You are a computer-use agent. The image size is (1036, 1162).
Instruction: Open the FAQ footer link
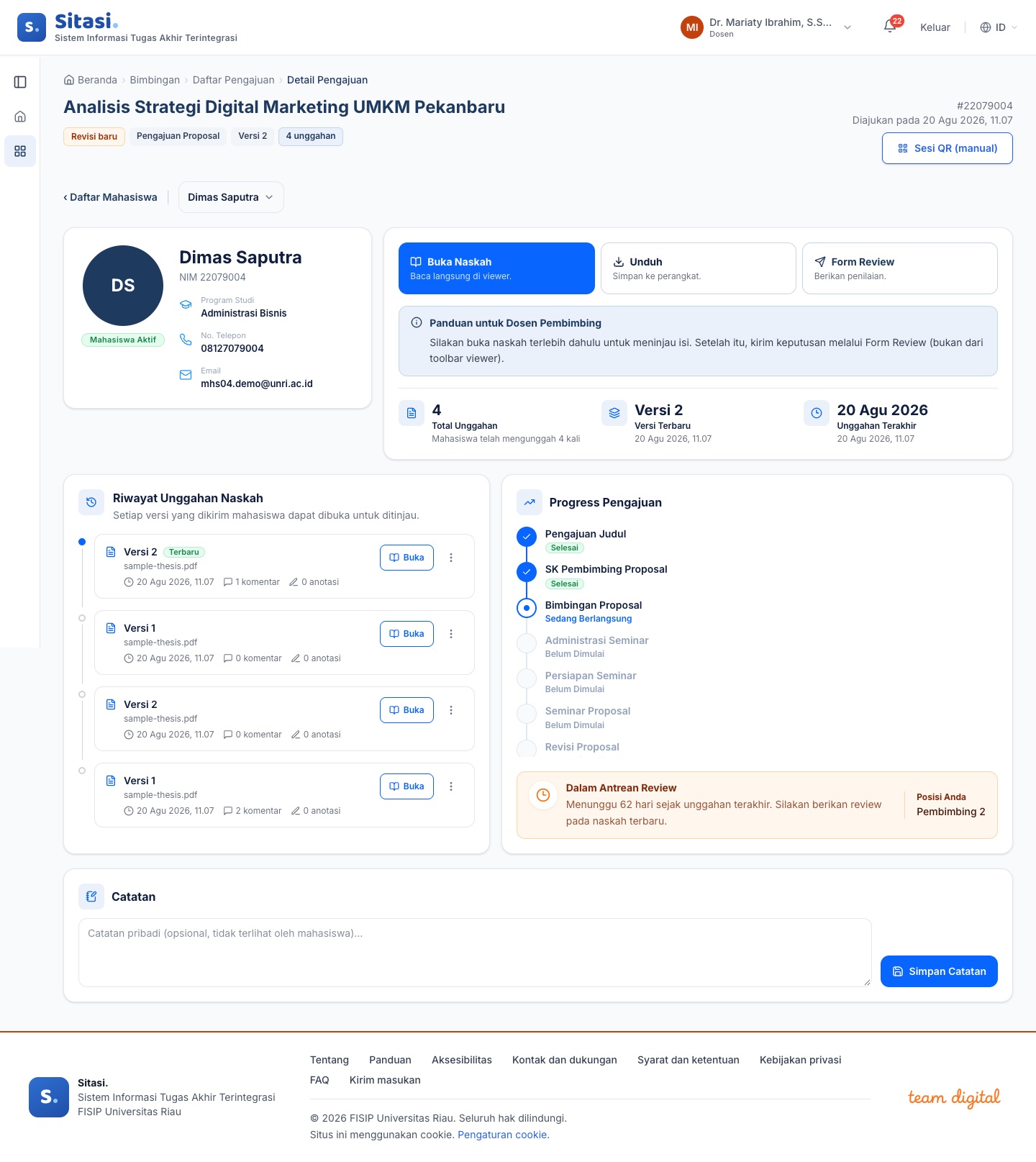click(319, 1080)
